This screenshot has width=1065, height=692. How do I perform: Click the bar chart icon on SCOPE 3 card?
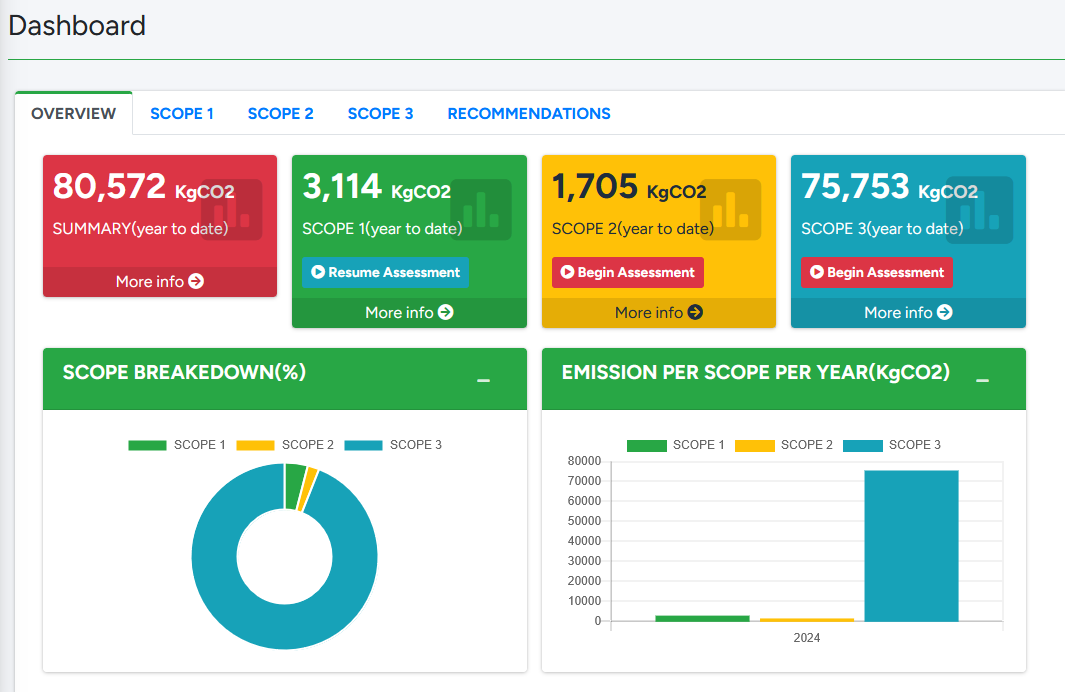click(980, 210)
